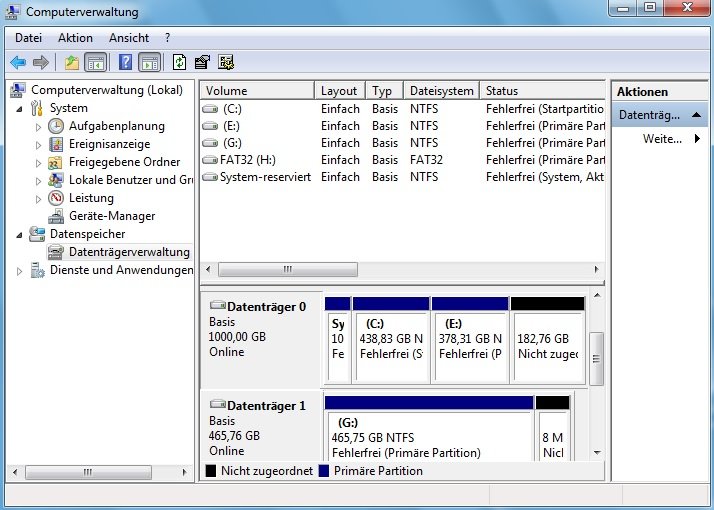Select the (E:) volume row text
This screenshot has width=714, height=510.
click(231, 126)
